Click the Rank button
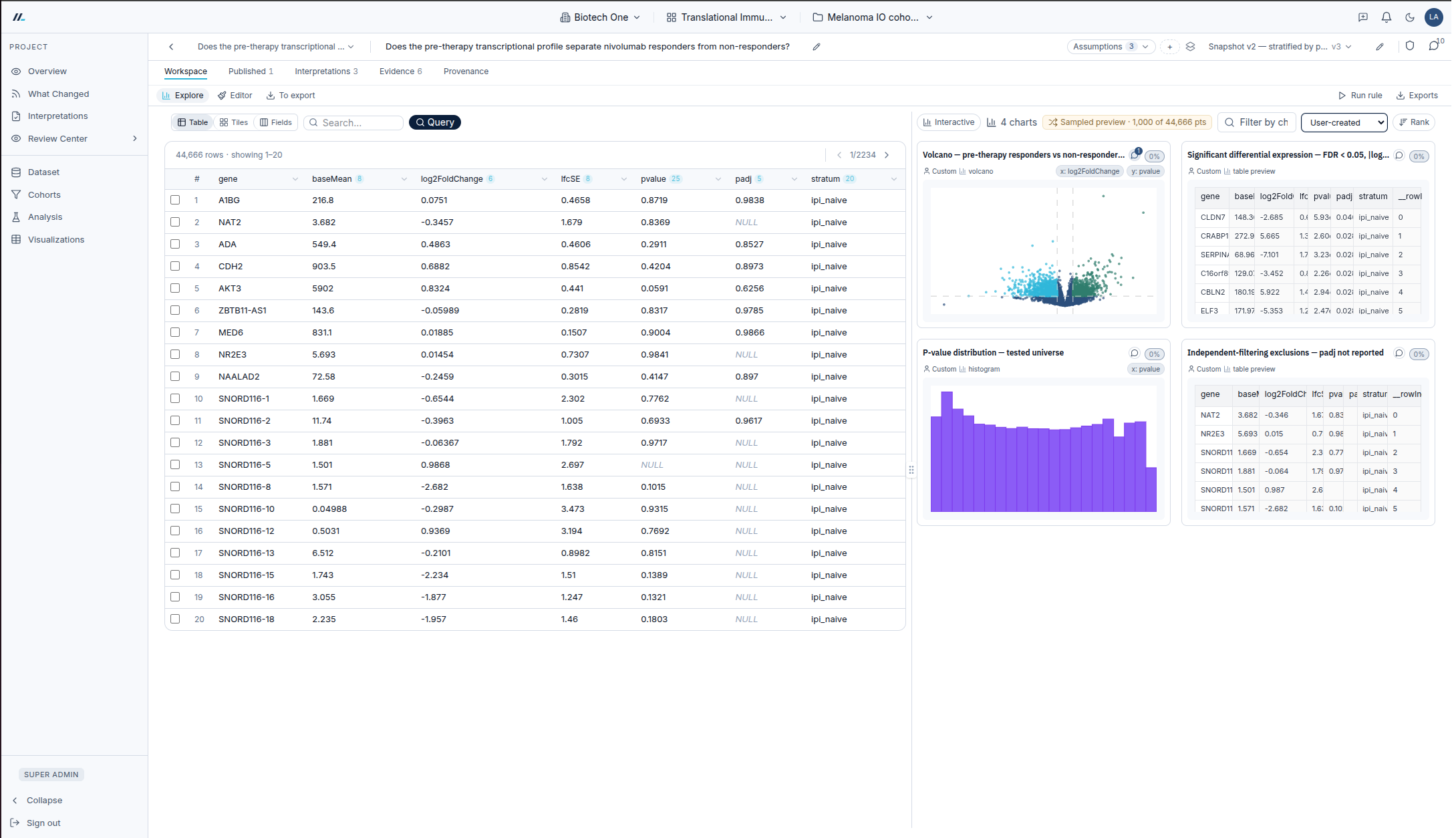This screenshot has width=1456, height=838. (1414, 122)
